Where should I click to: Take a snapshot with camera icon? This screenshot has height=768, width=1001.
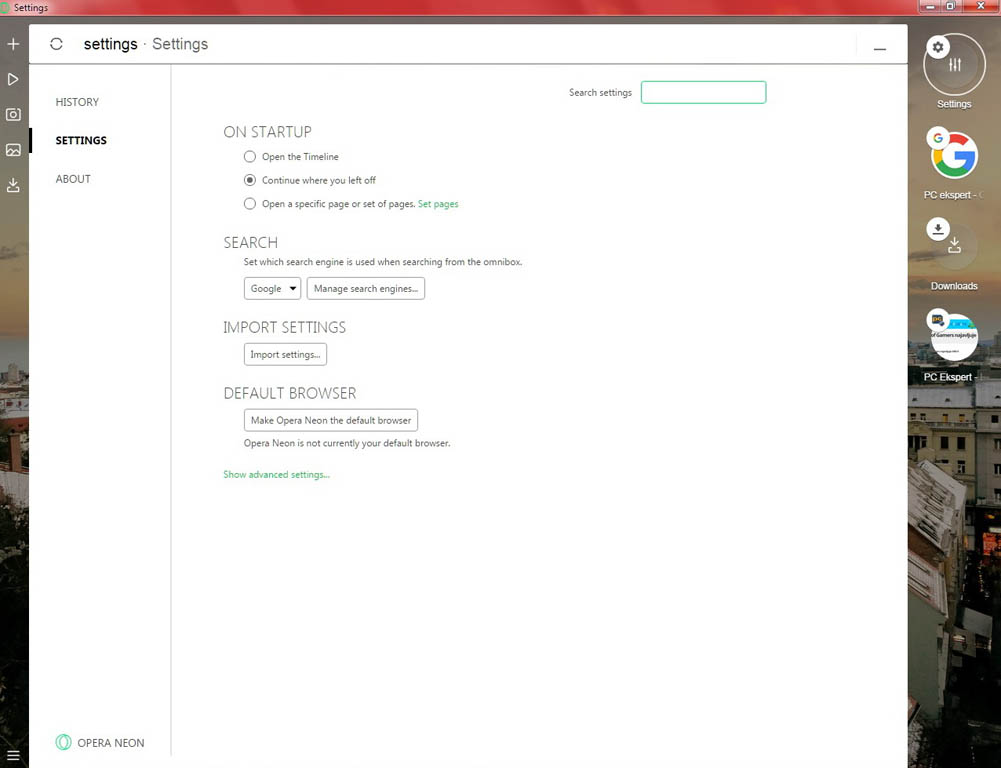[13, 114]
